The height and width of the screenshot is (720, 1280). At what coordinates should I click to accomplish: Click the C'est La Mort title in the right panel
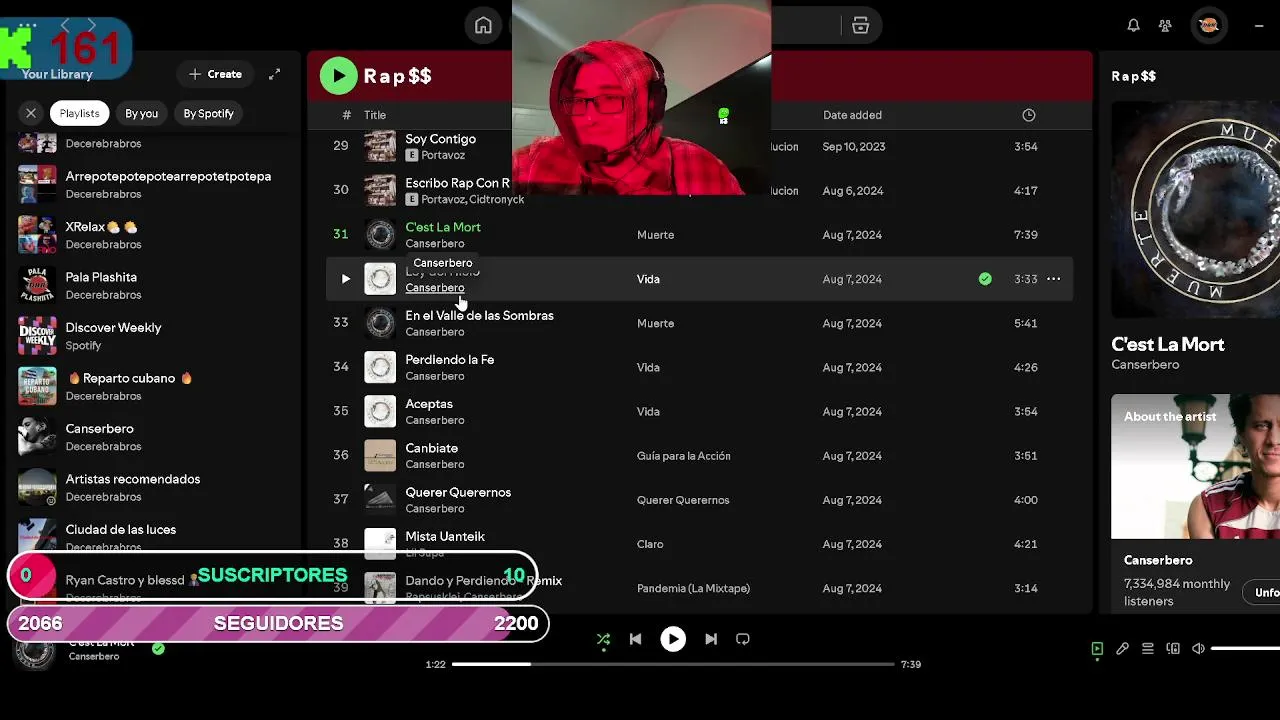click(x=1168, y=344)
